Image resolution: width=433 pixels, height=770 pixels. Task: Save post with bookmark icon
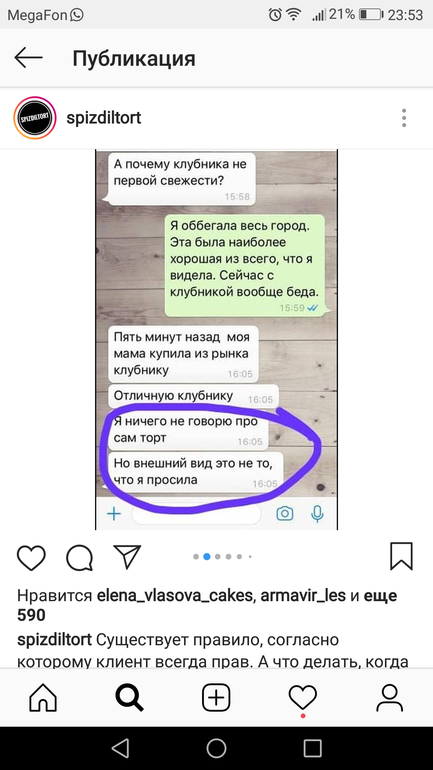[x=401, y=556]
